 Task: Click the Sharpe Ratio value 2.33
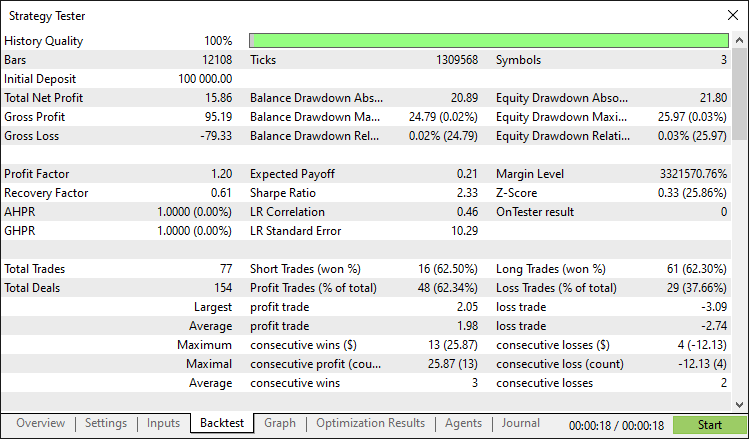467,193
